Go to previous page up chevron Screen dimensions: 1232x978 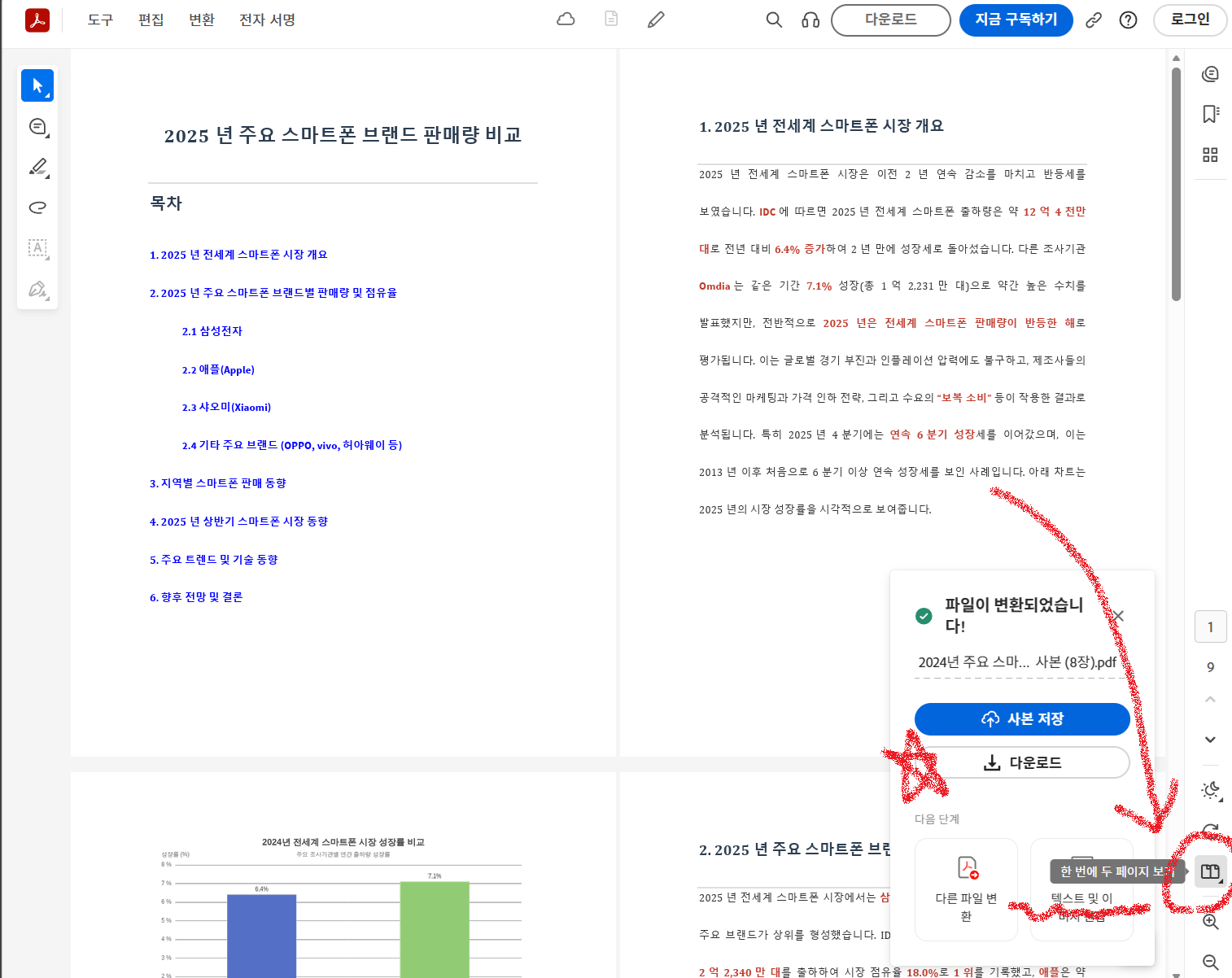1211,700
